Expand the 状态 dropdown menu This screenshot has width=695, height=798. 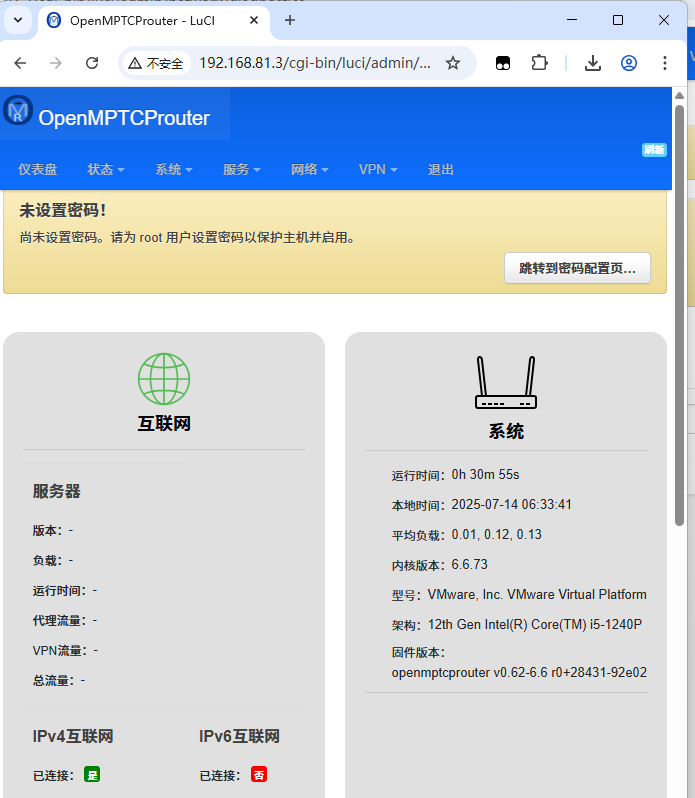pos(105,169)
